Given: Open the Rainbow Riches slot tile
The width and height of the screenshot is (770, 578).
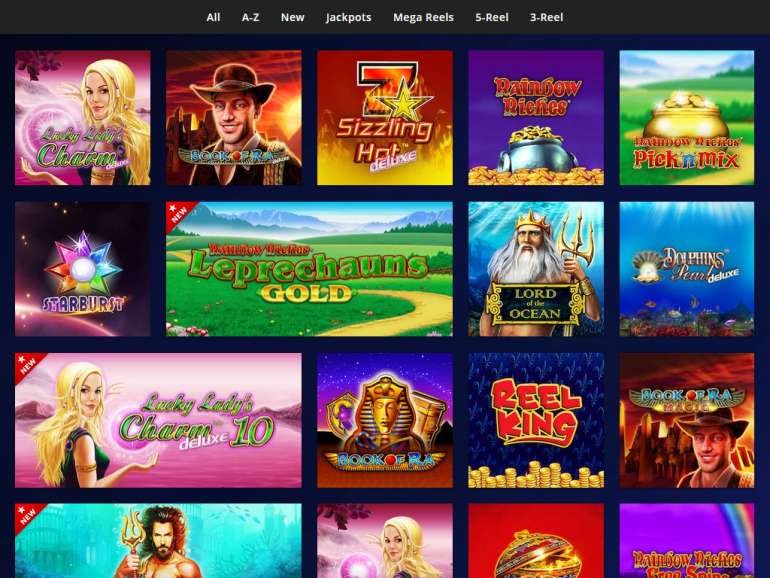Looking at the screenshot, I should (536, 118).
